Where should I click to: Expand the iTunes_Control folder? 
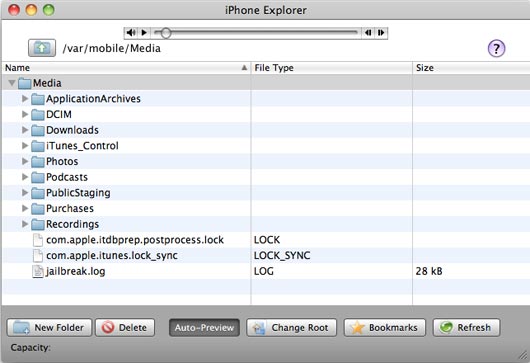[25, 146]
